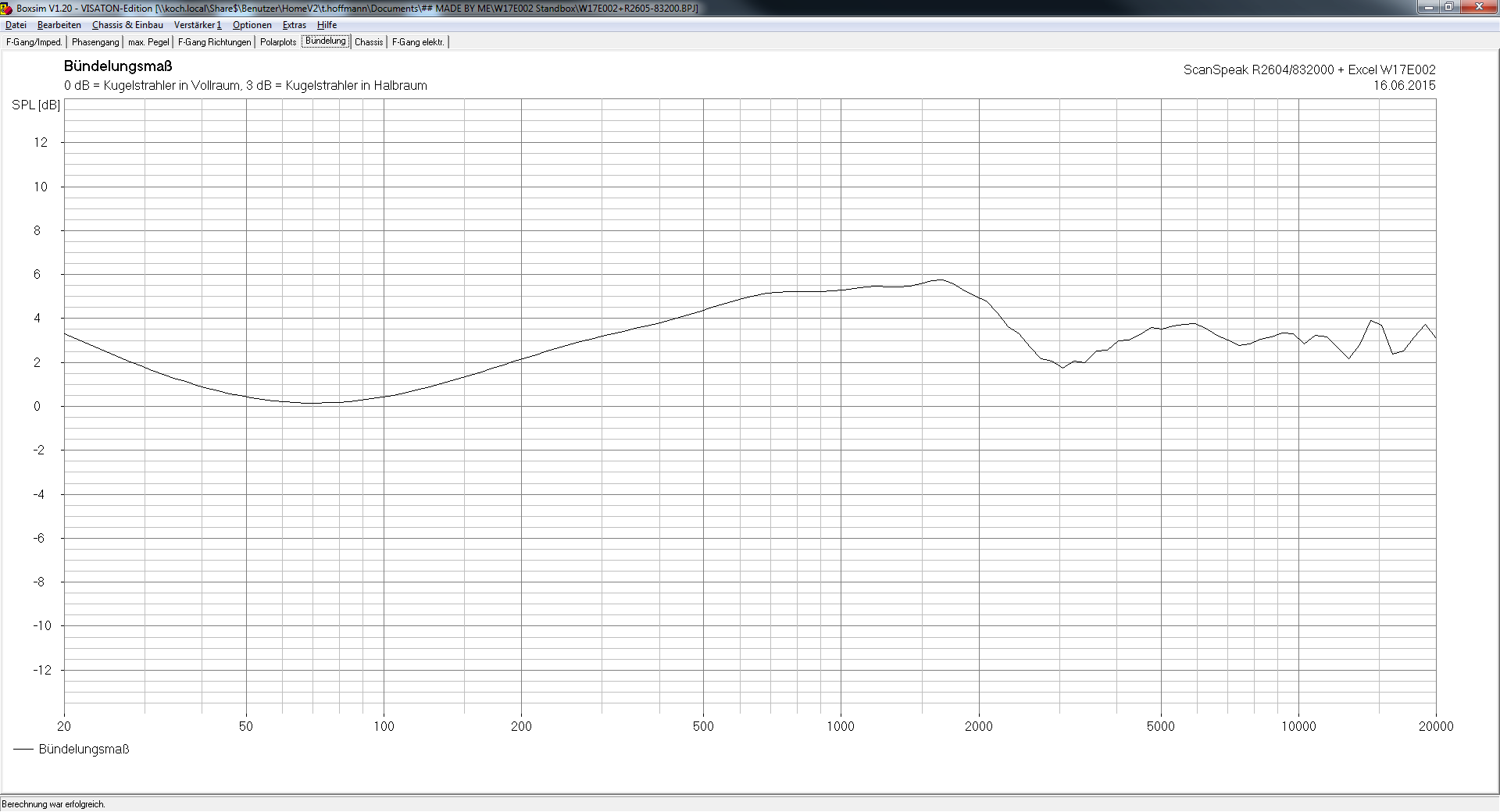Select the Bündelung tab
Screen dimensions: 1500x812
pyautogui.click(x=325, y=41)
